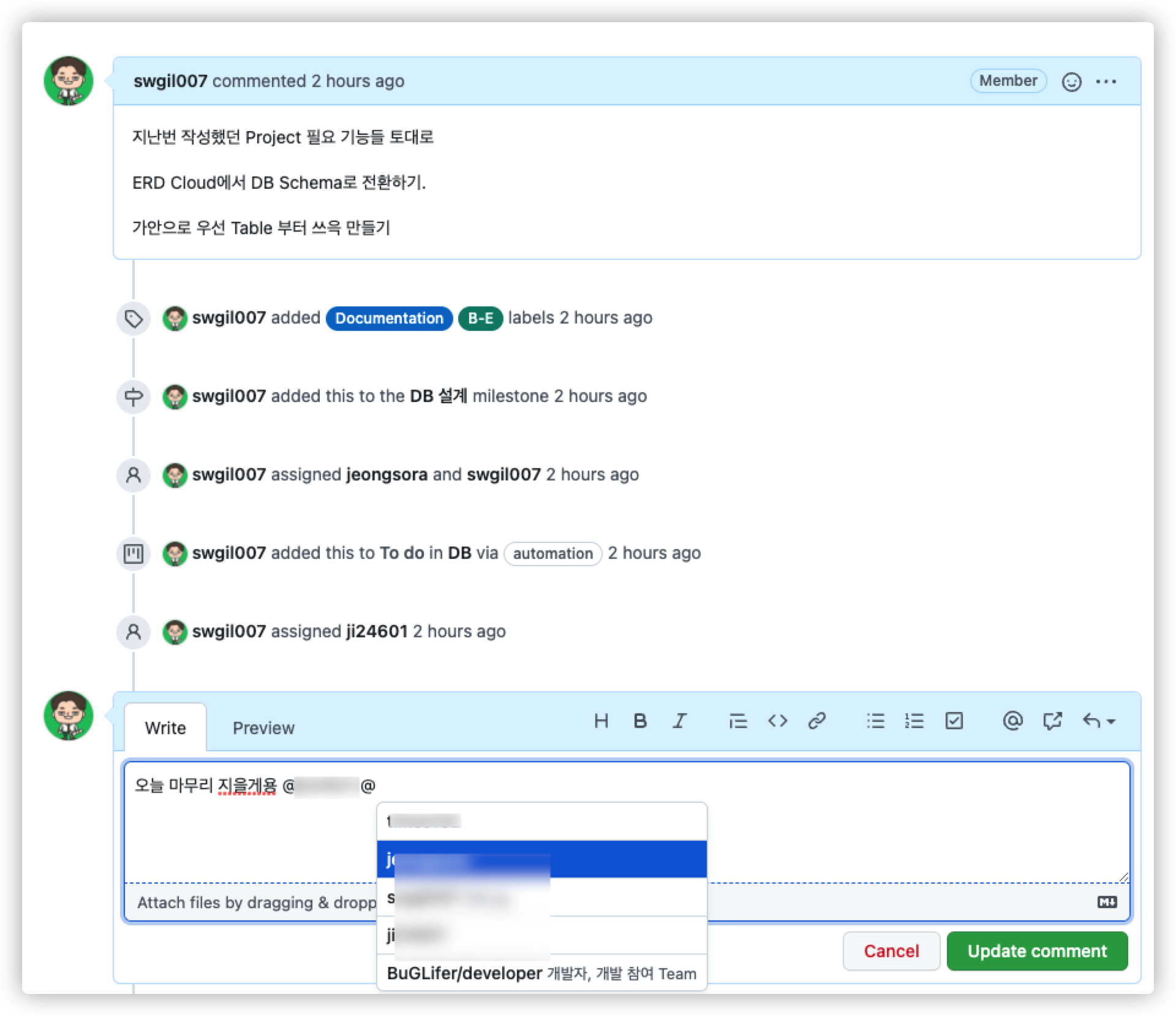The image size is (1176, 1016).
Task: Add a bulleted list
Action: click(876, 721)
